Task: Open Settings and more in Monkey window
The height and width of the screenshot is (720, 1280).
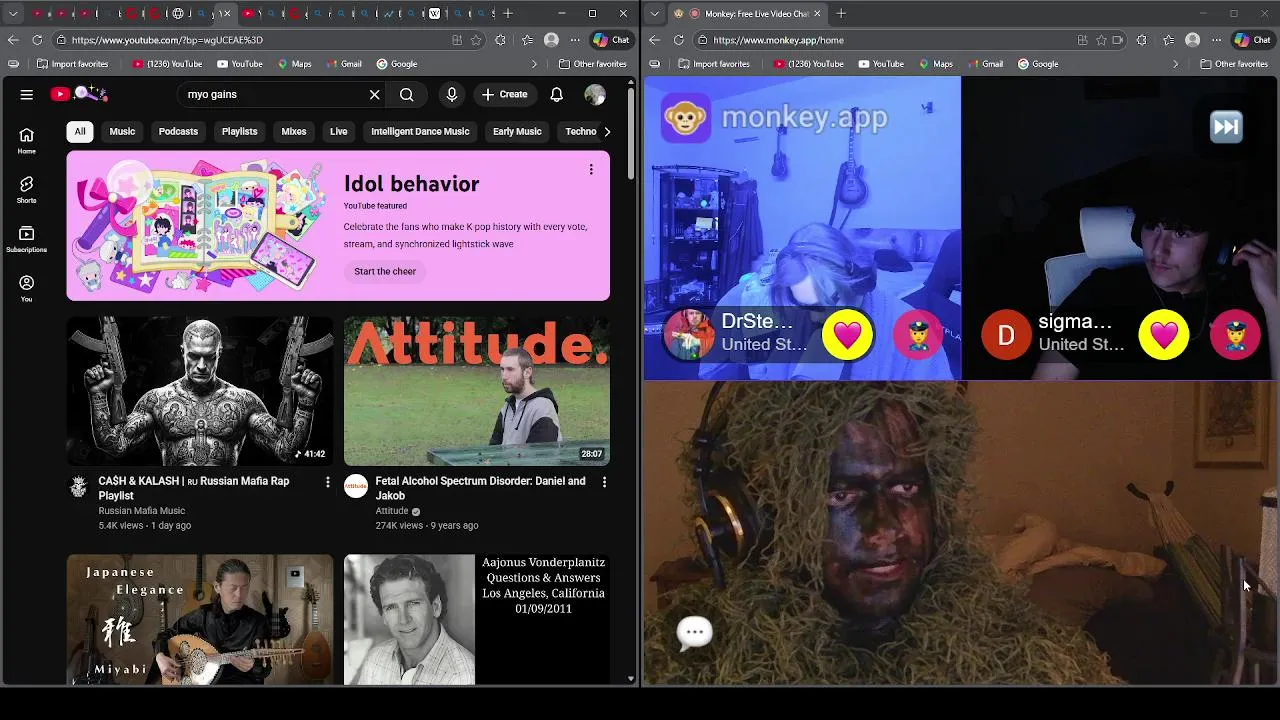Action: pyautogui.click(x=1216, y=40)
